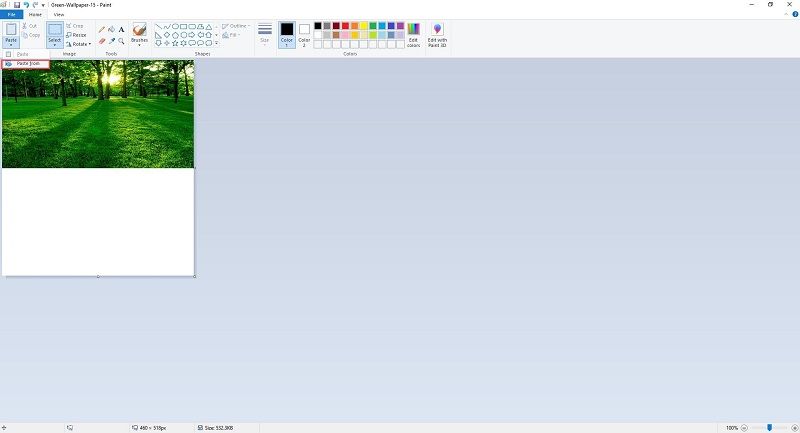This screenshot has height=433, width=800.
Task: Set Color 2 as active color
Action: (304, 33)
